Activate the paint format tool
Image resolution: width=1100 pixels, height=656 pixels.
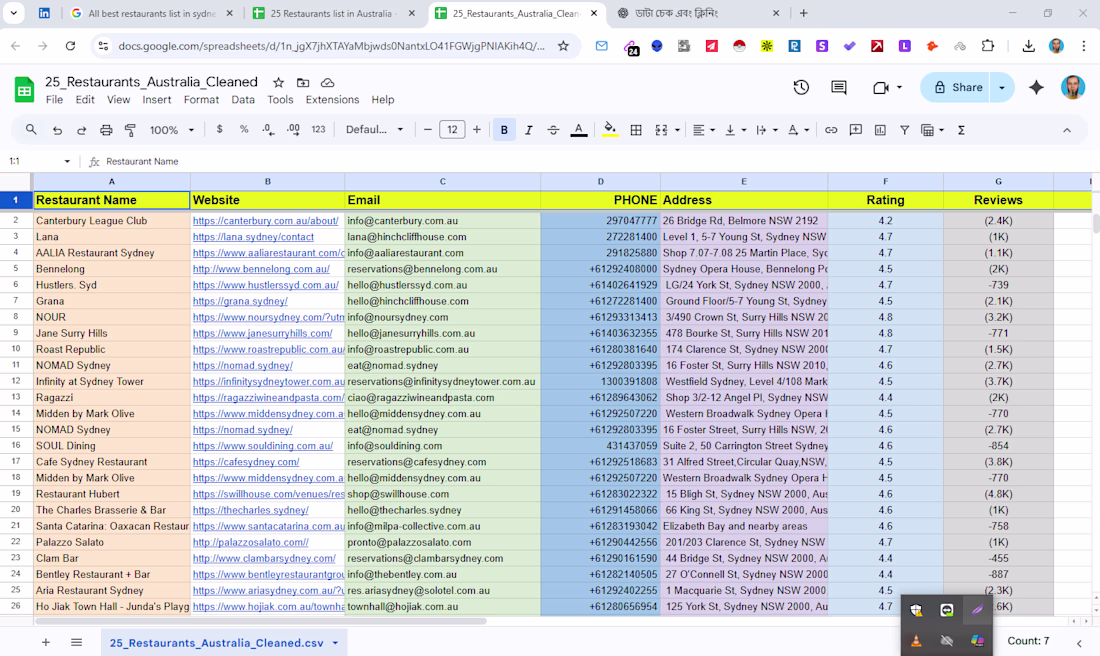pos(130,130)
